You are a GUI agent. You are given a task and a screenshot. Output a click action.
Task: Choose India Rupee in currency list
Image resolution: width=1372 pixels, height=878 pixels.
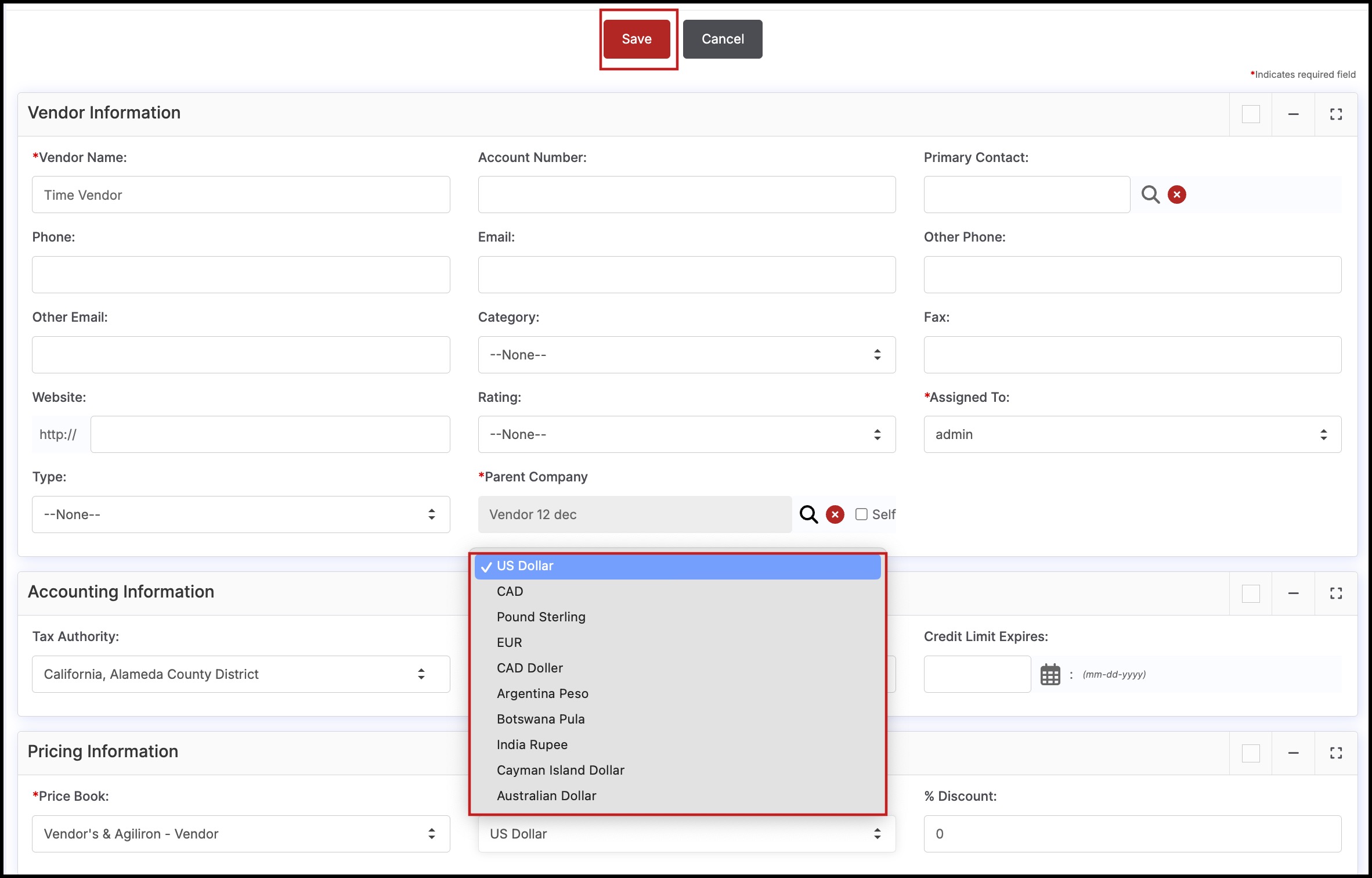point(532,744)
